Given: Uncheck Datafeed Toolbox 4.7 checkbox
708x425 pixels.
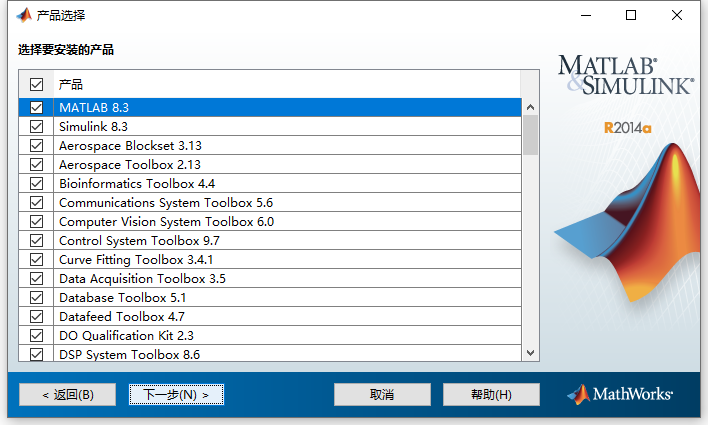Looking at the screenshot, I should (x=37, y=316).
